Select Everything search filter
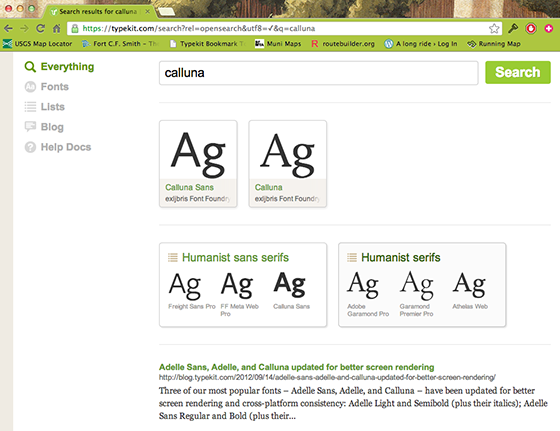 point(59,67)
